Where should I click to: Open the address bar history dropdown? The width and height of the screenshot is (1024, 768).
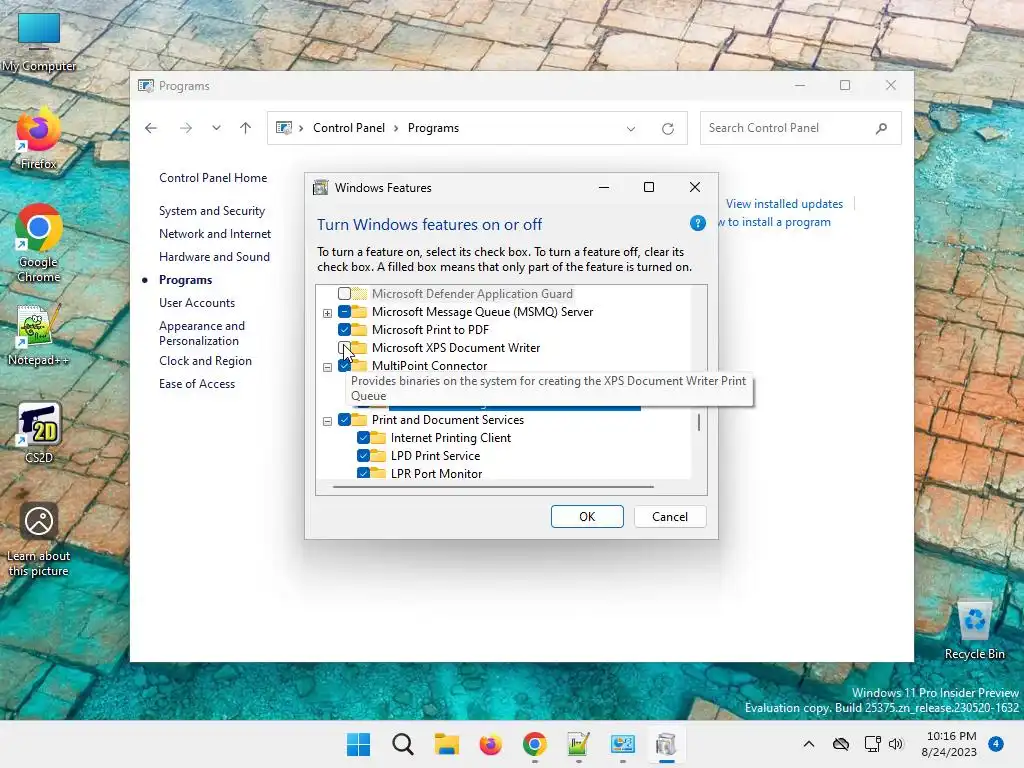point(631,129)
